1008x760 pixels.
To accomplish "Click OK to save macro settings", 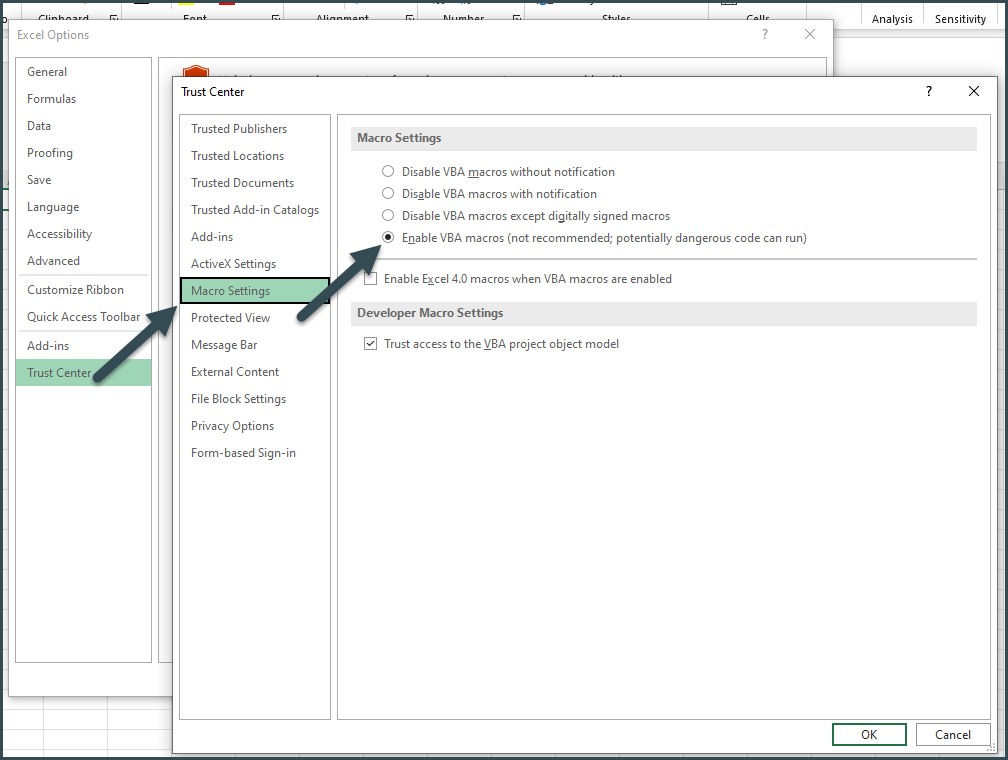I will pyautogui.click(x=869, y=734).
